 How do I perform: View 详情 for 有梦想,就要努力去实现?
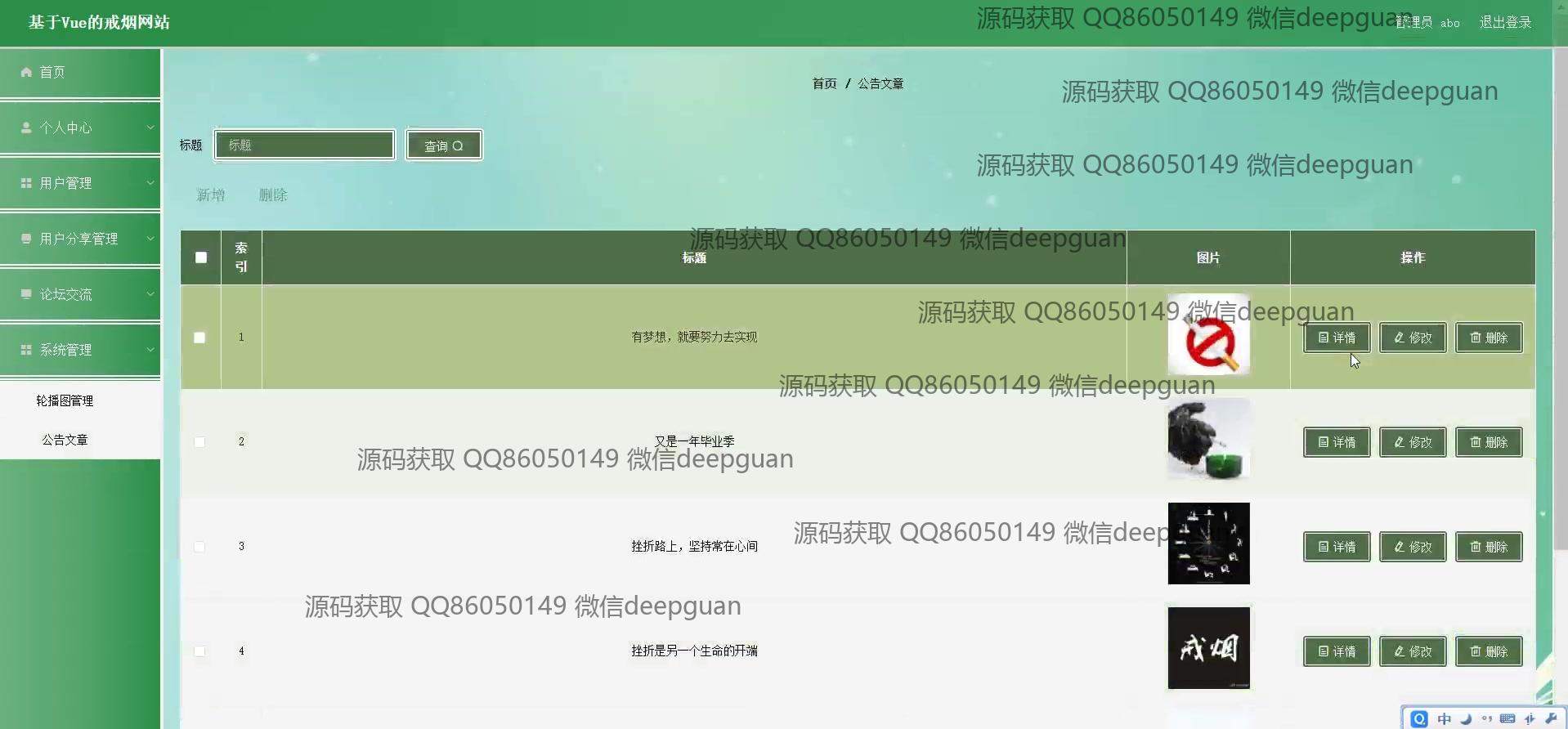[x=1337, y=338]
